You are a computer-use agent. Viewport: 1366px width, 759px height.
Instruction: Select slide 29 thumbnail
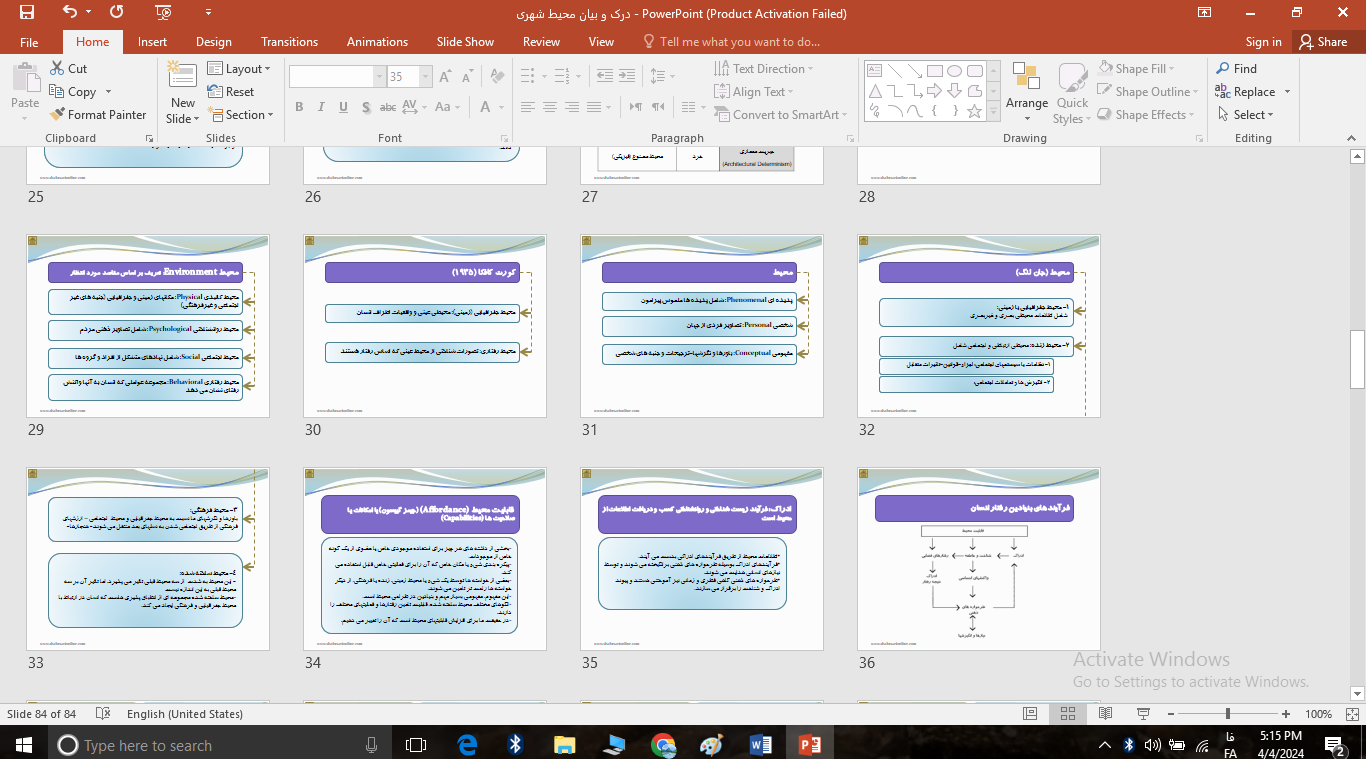(x=148, y=326)
